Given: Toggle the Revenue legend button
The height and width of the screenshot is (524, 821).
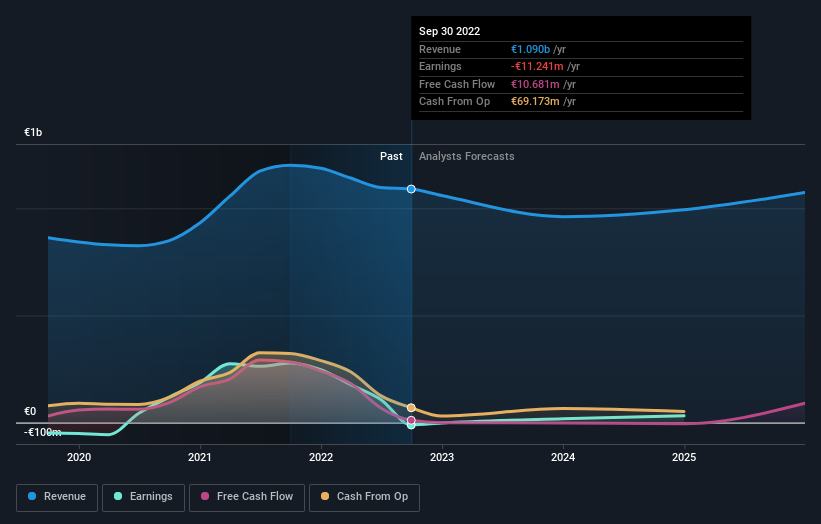Looking at the screenshot, I should click(x=57, y=497).
